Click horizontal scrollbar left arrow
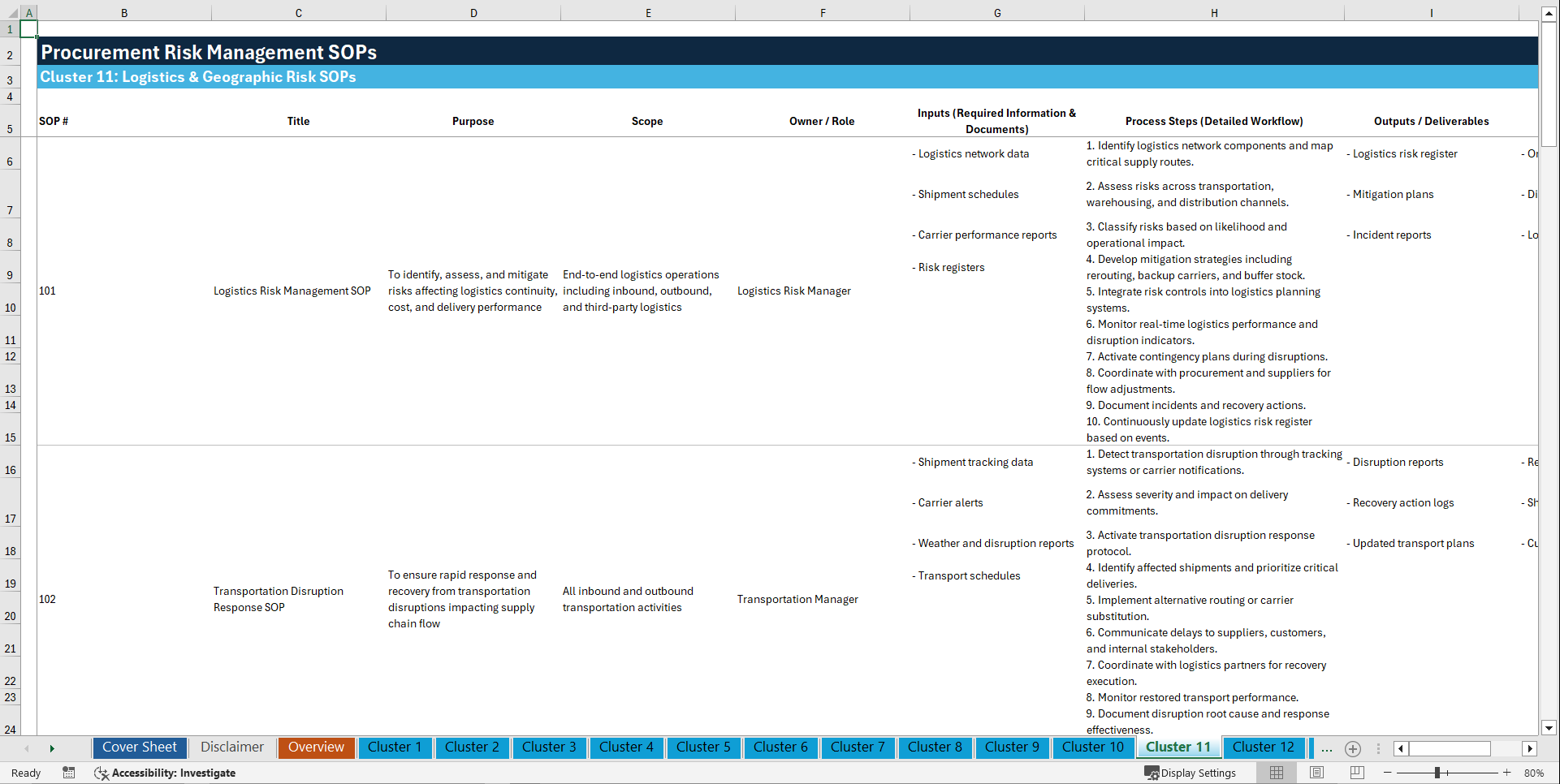 click(1401, 748)
